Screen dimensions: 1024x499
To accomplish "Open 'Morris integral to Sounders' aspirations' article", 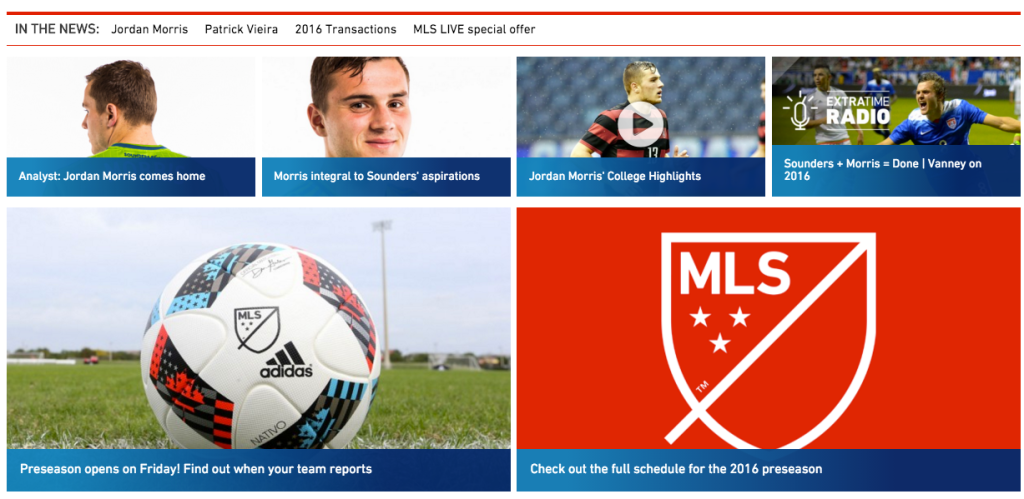I will [377, 176].
